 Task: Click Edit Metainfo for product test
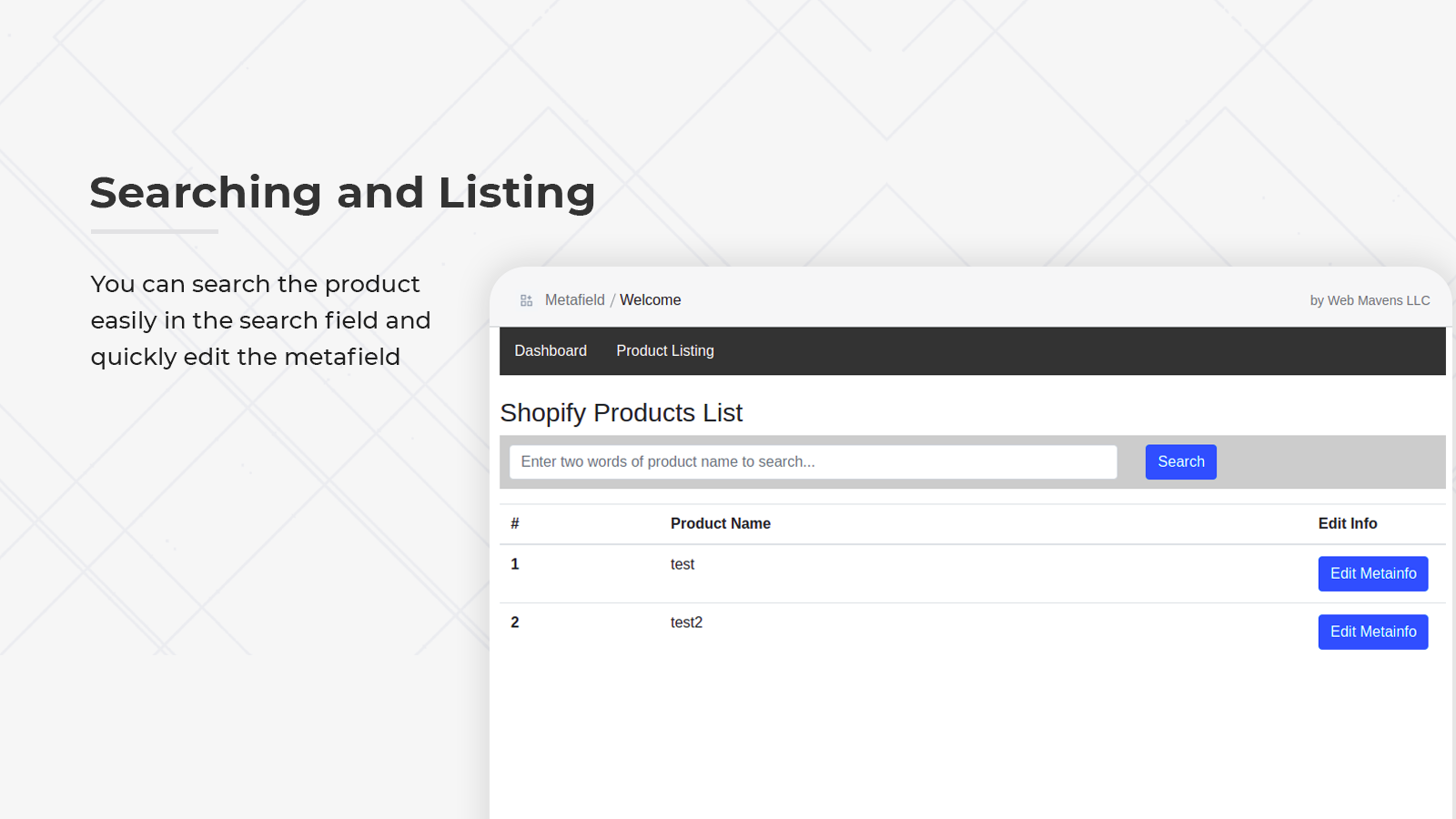point(1373,573)
